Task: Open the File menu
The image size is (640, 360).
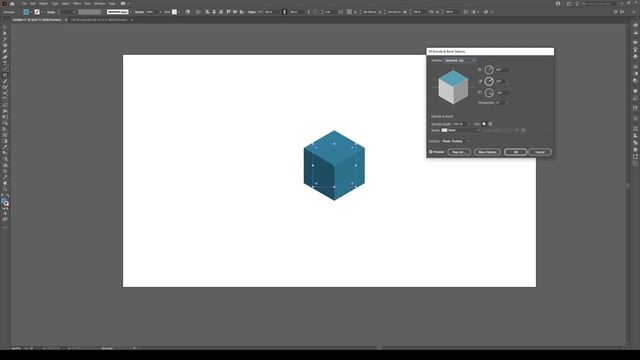Action: pos(24,4)
